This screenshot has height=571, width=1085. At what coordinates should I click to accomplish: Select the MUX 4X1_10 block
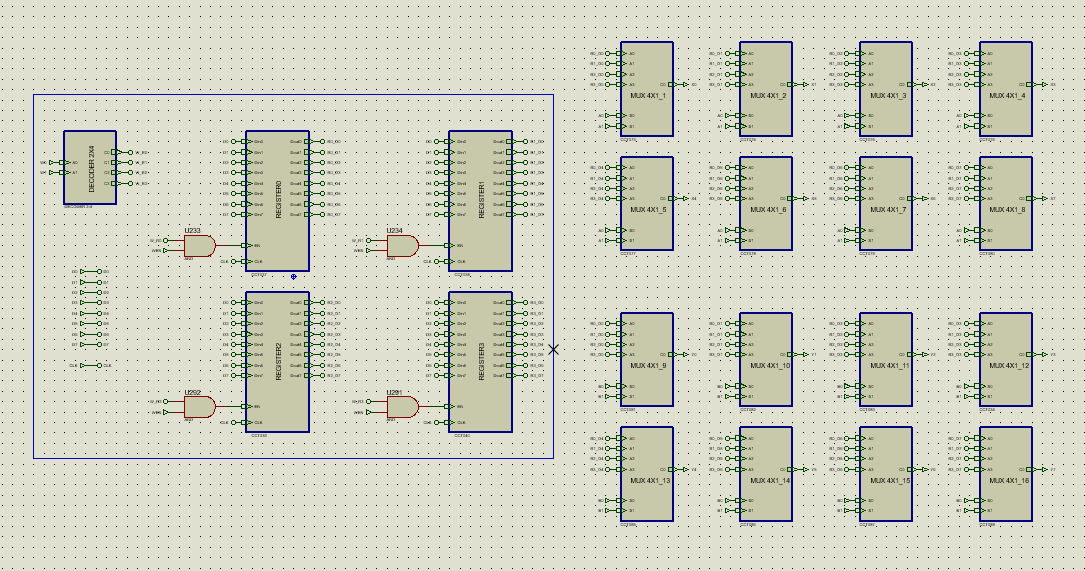pyautogui.click(x=766, y=359)
